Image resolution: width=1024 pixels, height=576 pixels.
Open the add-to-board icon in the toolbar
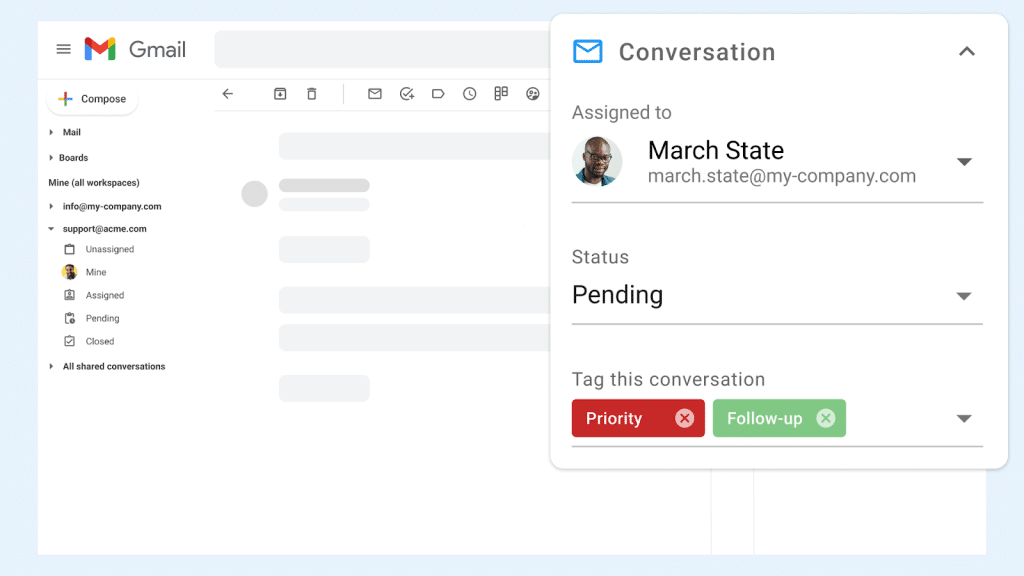pos(501,93)
